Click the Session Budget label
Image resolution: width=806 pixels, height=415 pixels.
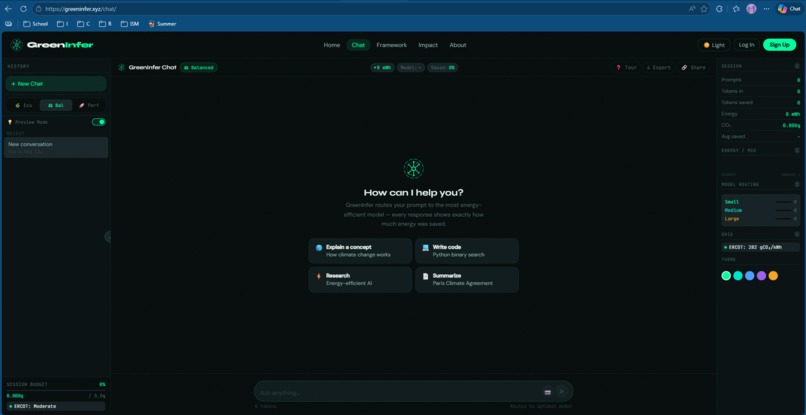(x=27, y=385)
